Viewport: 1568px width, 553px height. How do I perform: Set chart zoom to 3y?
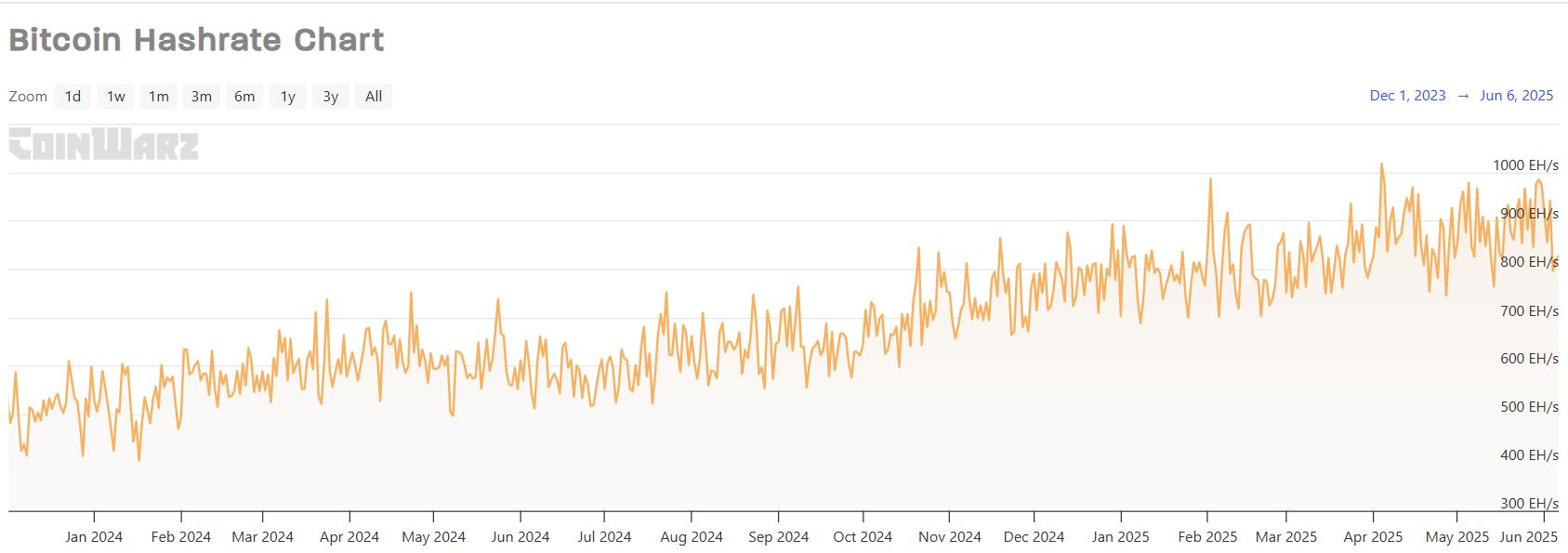(331, 96)
